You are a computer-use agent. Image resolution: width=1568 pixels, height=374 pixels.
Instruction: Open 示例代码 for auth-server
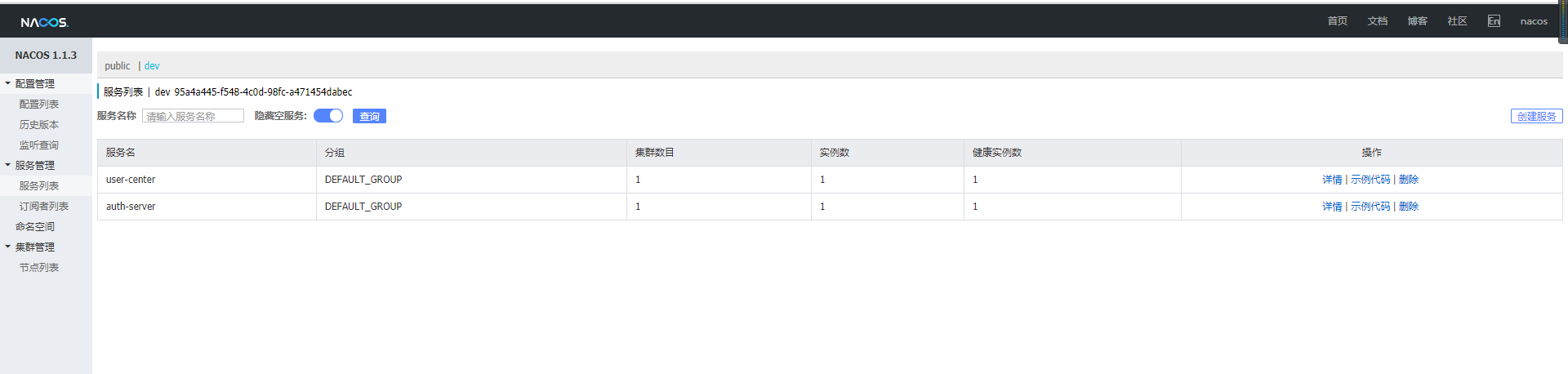pos(1370,207)
